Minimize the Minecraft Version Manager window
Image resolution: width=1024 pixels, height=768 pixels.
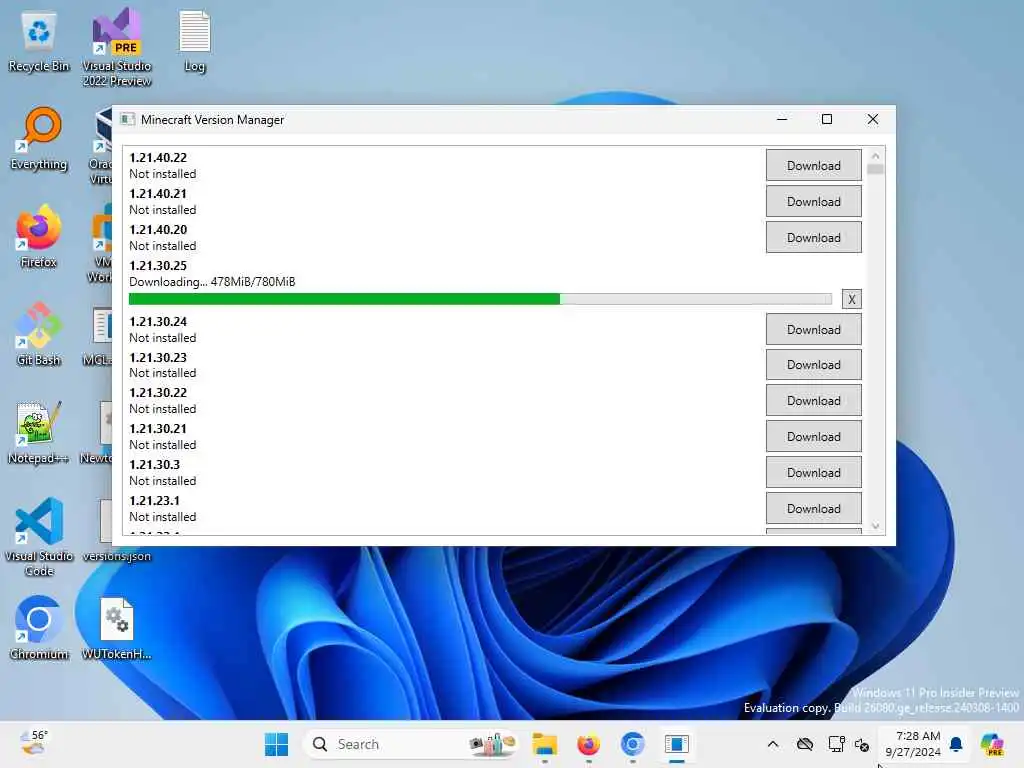[782, 120]
